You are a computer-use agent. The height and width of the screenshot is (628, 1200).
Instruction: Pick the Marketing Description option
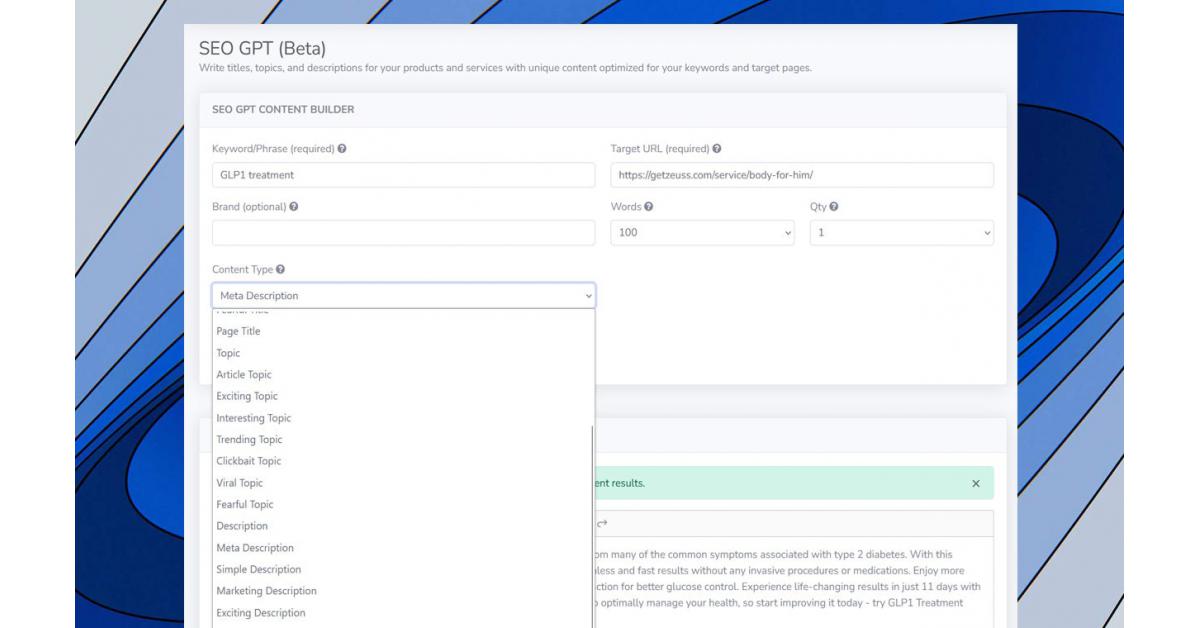[266, 592]
